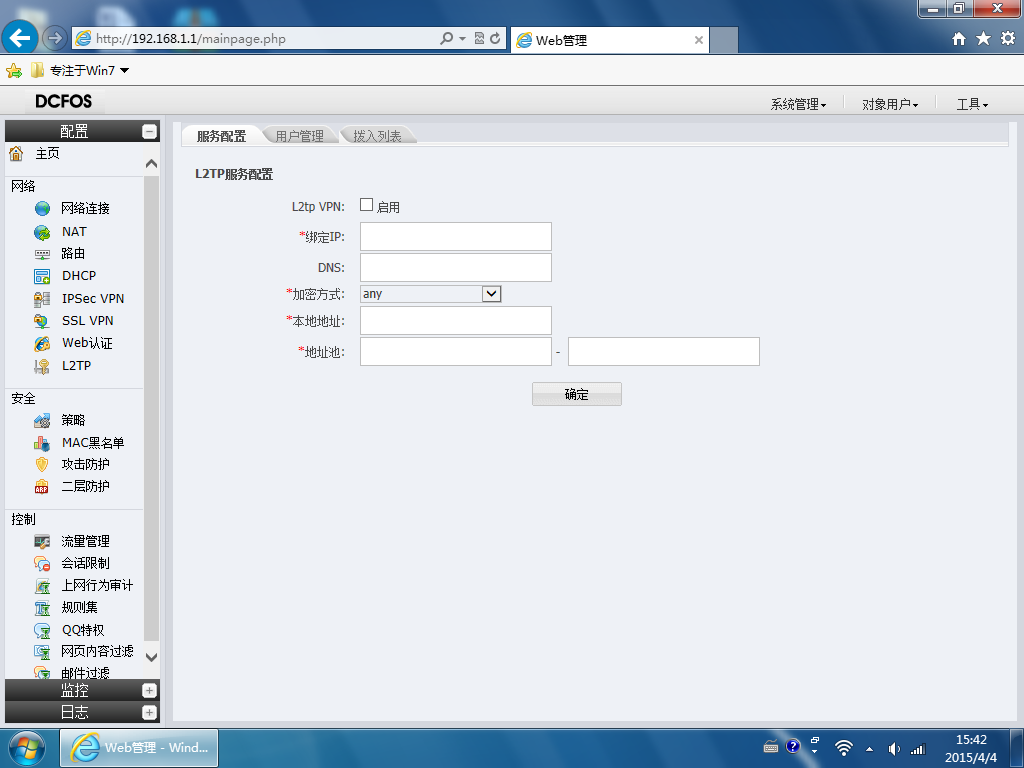This screenshot has width=1024, height=768.
Task: Click the 本地地址 input field
Action: [456, 321]
